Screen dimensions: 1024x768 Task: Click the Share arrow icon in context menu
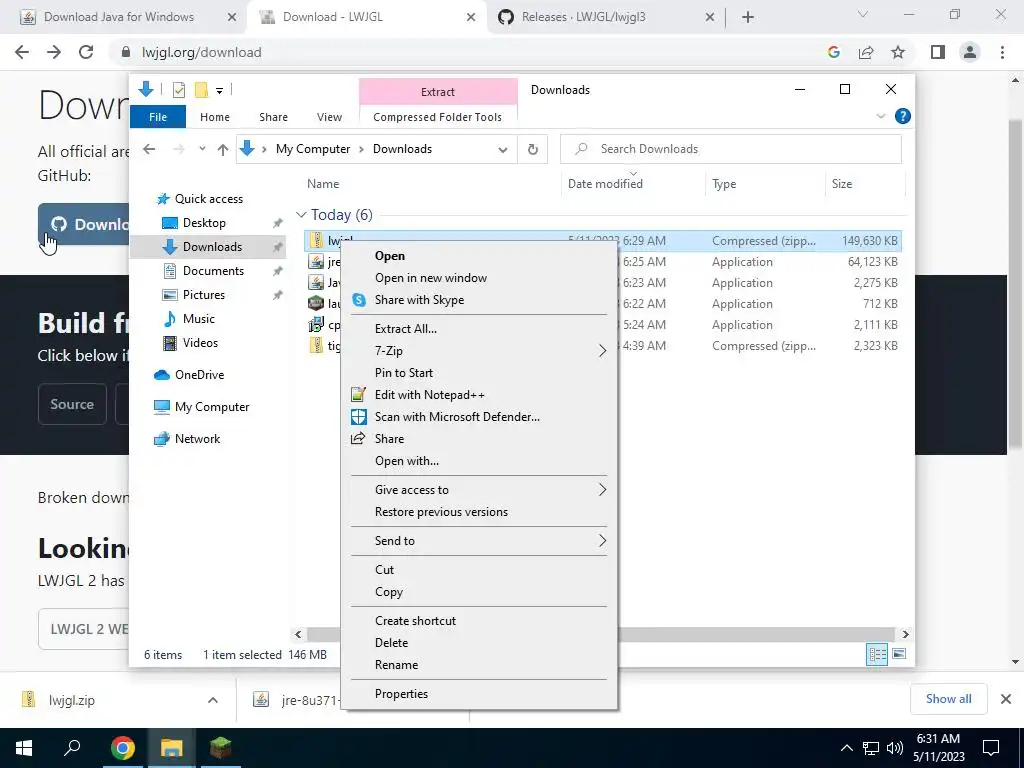[359, 439]
